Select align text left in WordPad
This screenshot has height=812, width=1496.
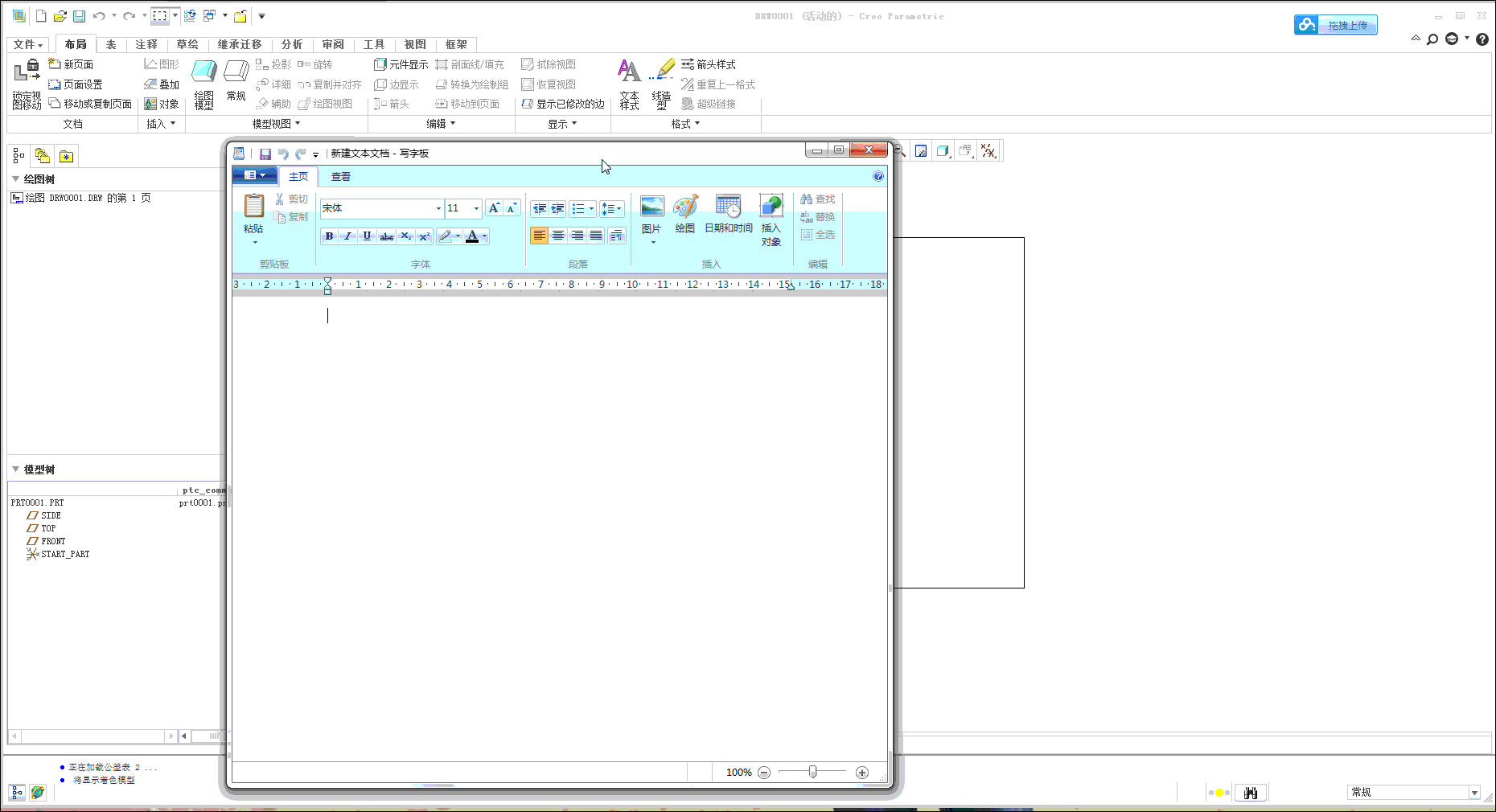(x=539, y=236)
